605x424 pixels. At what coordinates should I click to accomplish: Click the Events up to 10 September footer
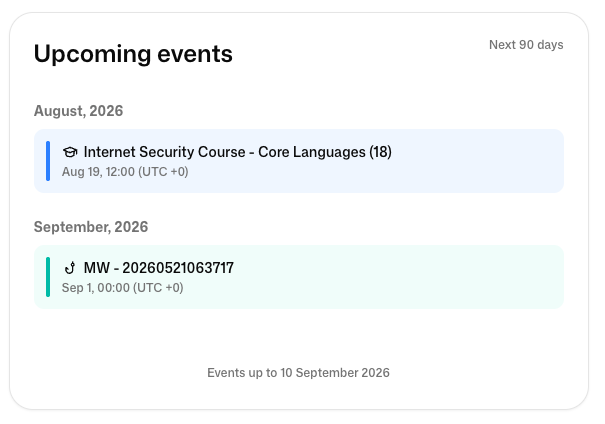point(298,373)
